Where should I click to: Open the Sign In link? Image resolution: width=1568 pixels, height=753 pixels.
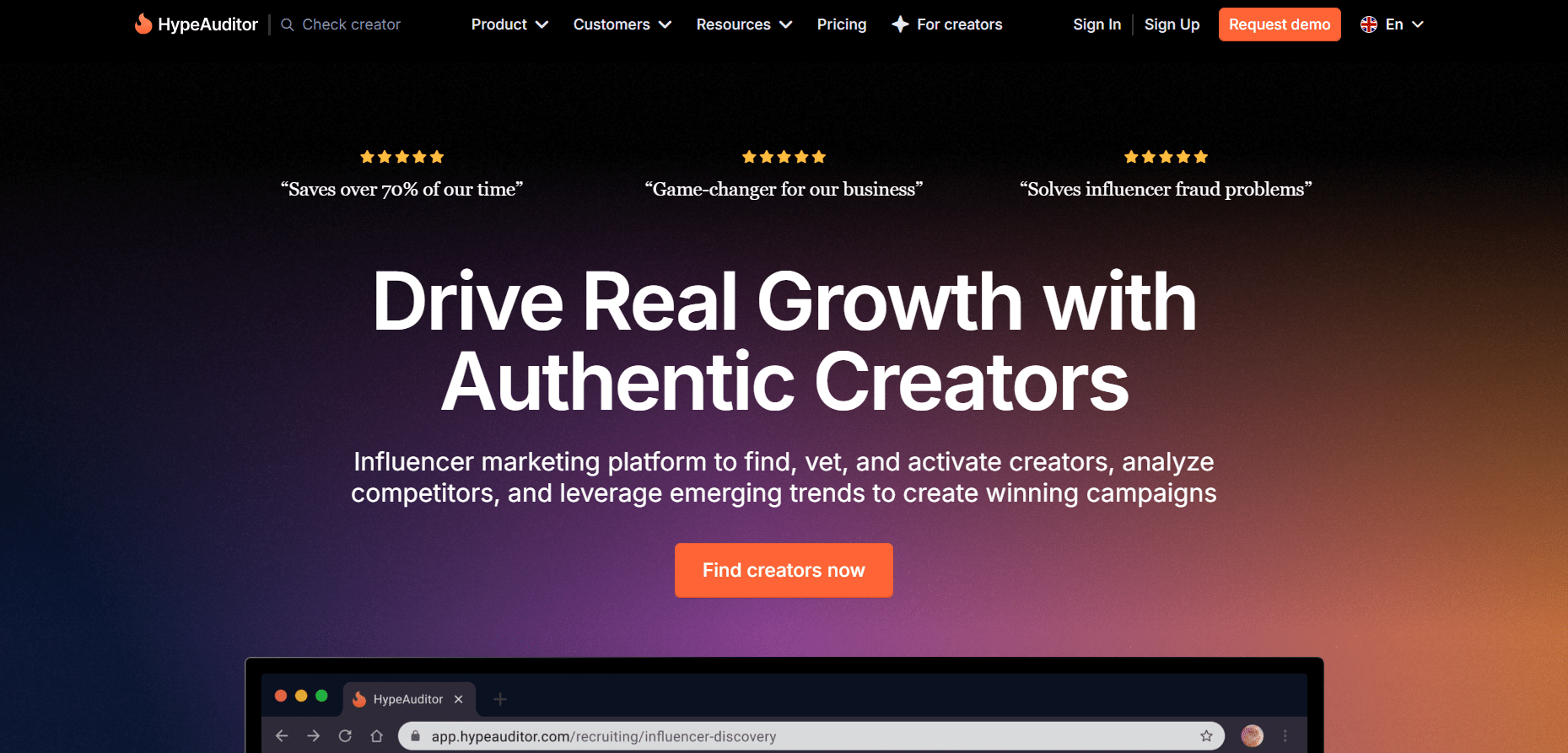(1097, 24)
